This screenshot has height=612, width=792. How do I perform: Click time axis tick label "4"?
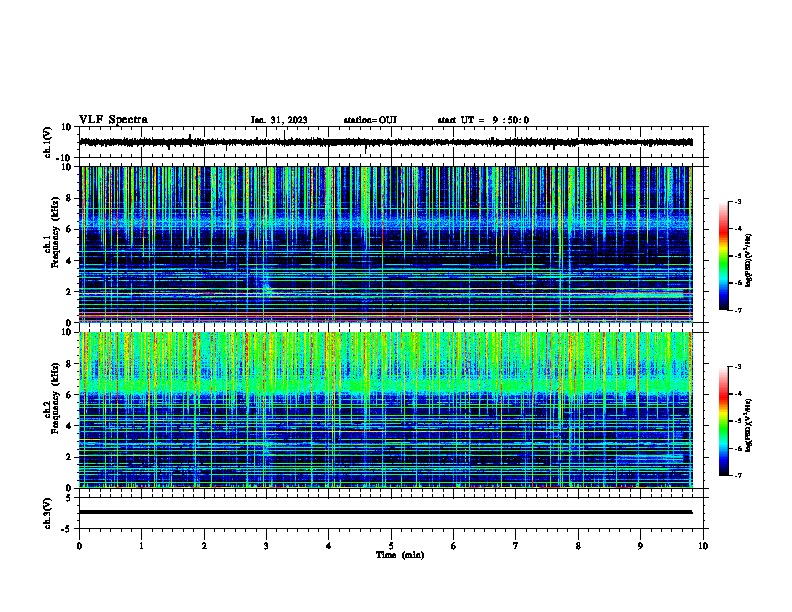click(x=328, y=546)
